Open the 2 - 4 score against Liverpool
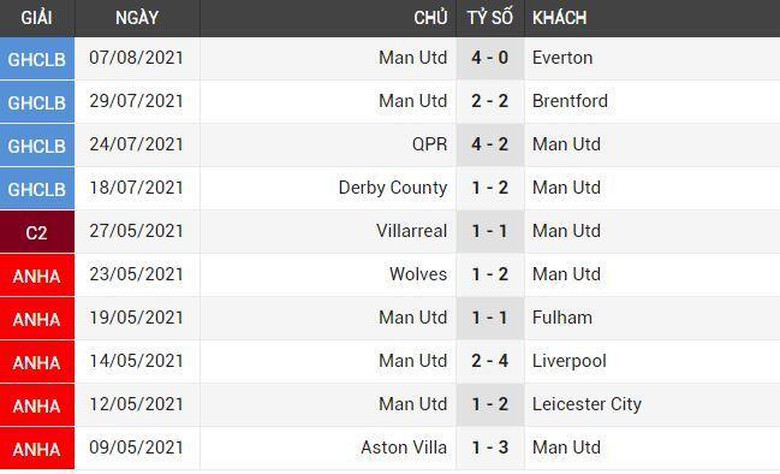This screenshot has height=474, width=780. 490,361
